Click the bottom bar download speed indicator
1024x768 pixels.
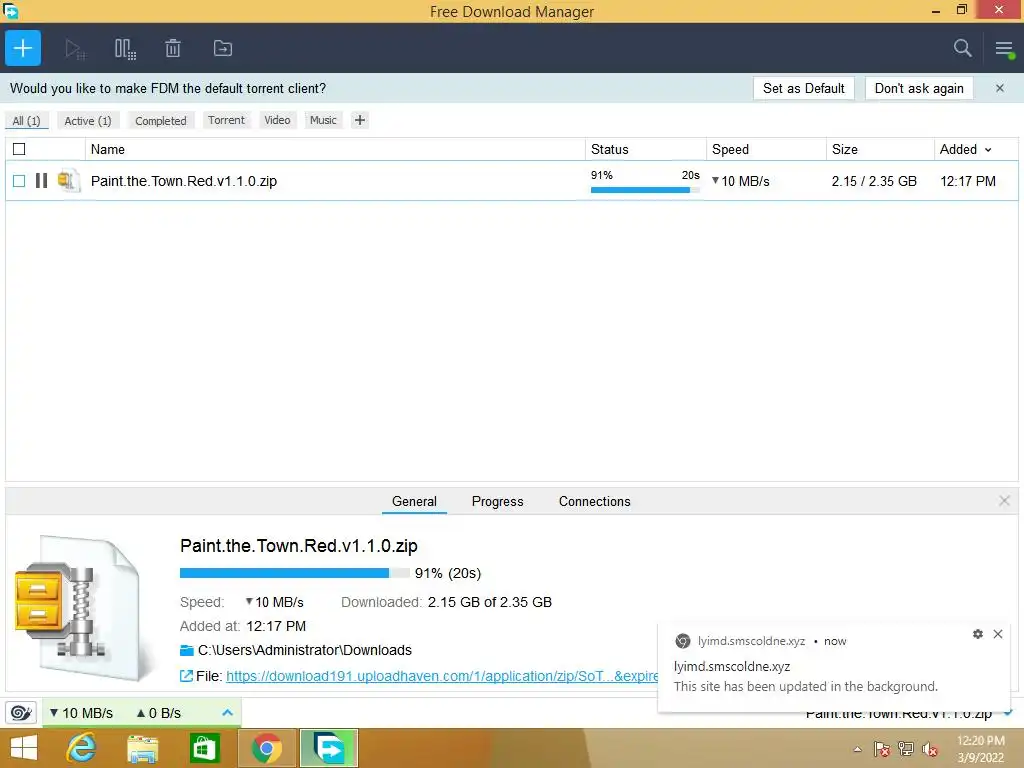pos(81,713)
